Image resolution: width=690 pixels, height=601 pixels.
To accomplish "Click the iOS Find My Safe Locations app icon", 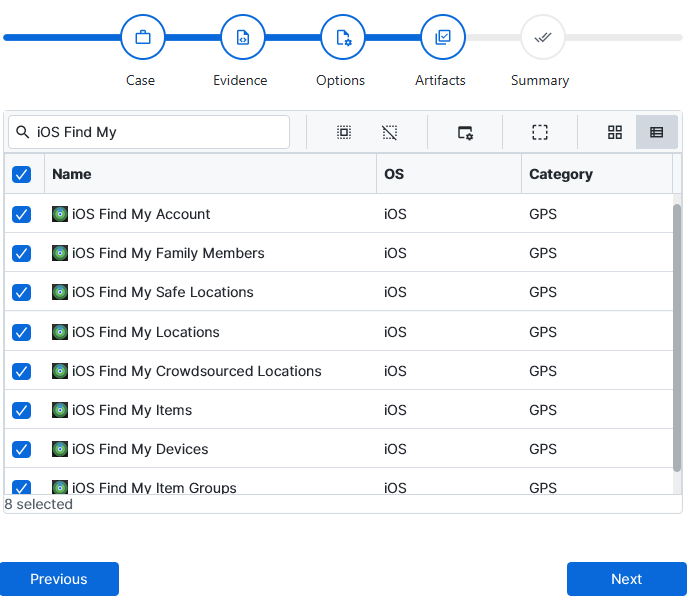I will (x=60, y=292).
